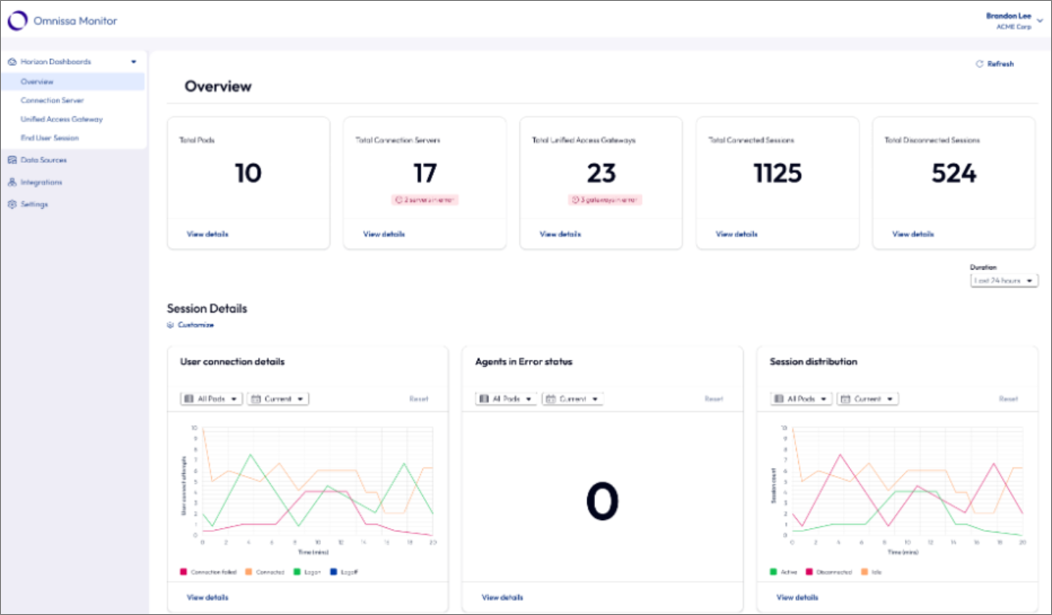The image size is (1052, 615).
Task: Open All Pods dropdown in User connection details
Action: [211, 398]
